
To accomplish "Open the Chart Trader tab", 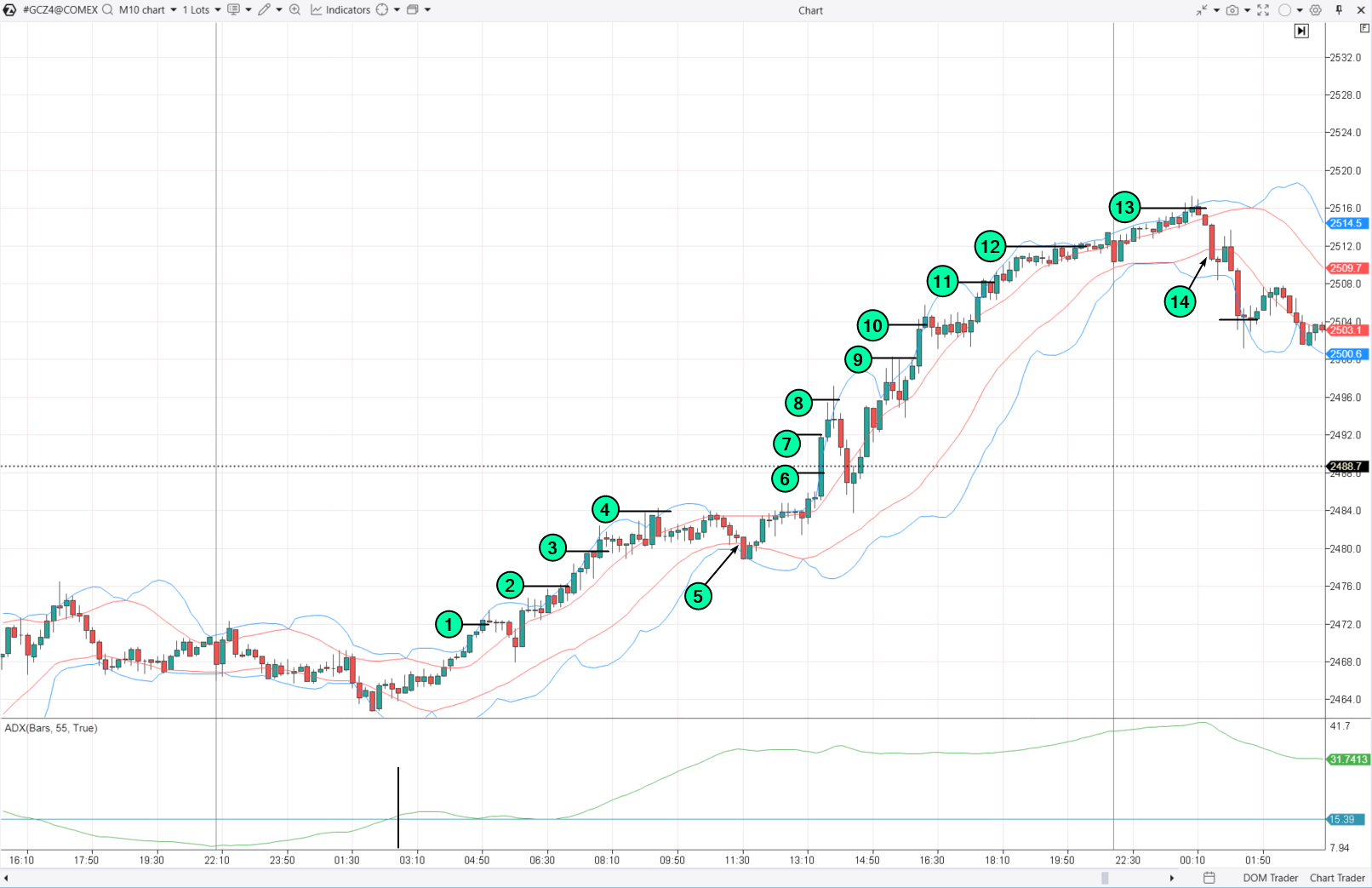I will [x=1336, y=878].
